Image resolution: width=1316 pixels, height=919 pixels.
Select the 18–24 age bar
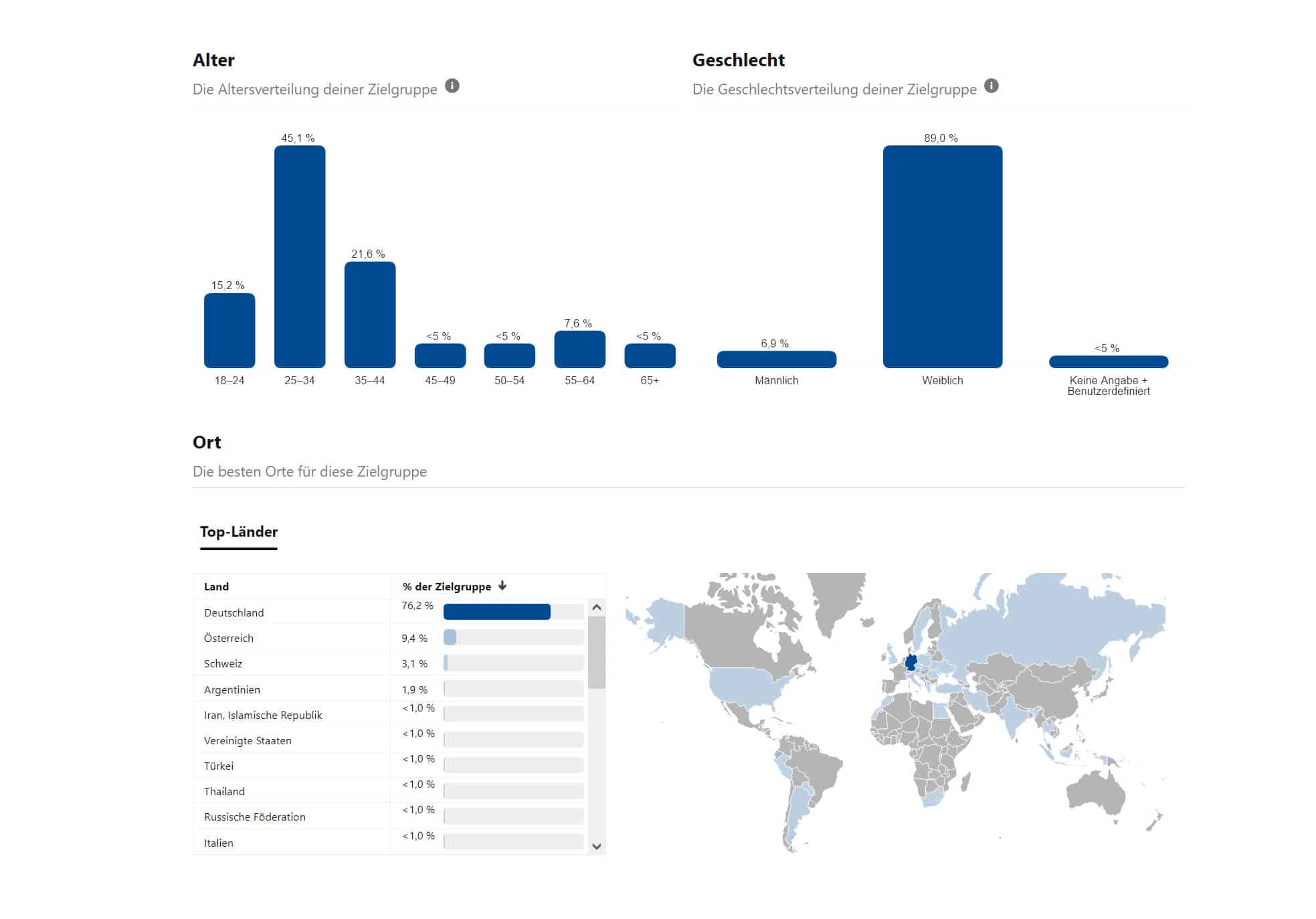coord(229,331)
